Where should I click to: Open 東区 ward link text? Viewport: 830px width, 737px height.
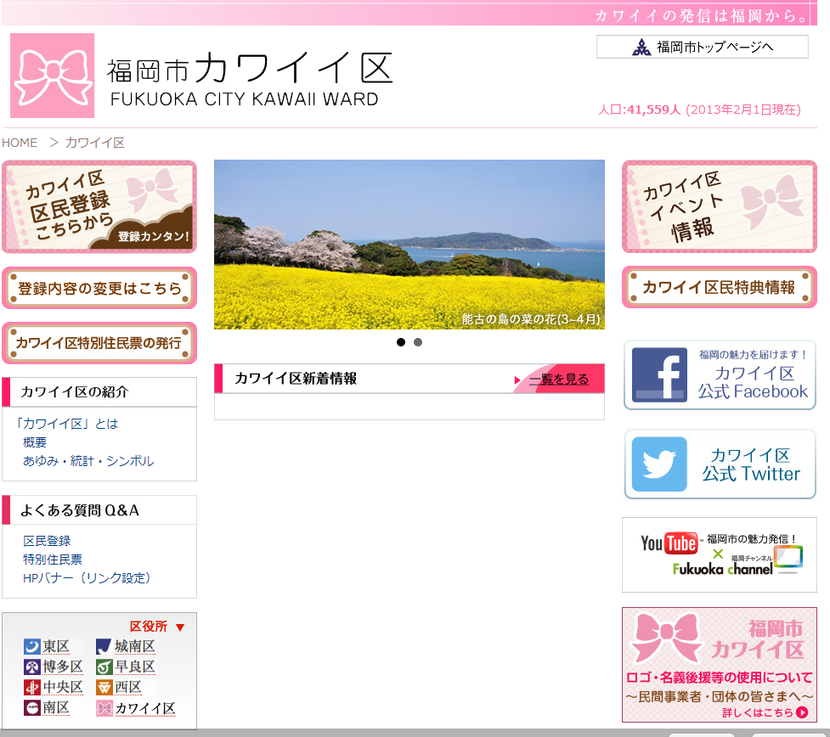coord(56,646)
